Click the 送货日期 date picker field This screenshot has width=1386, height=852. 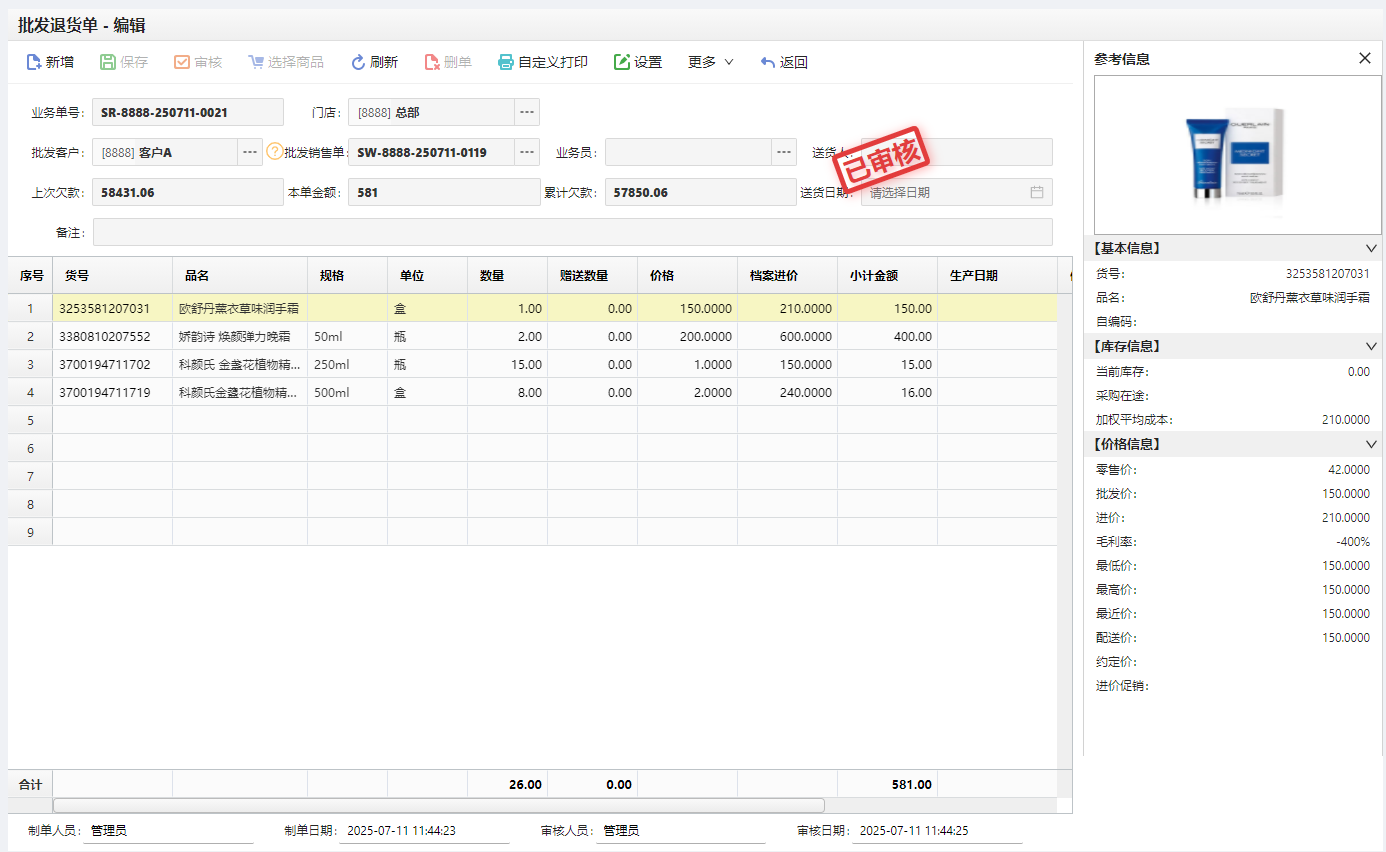pyautogui.click(x=957, y=192)
